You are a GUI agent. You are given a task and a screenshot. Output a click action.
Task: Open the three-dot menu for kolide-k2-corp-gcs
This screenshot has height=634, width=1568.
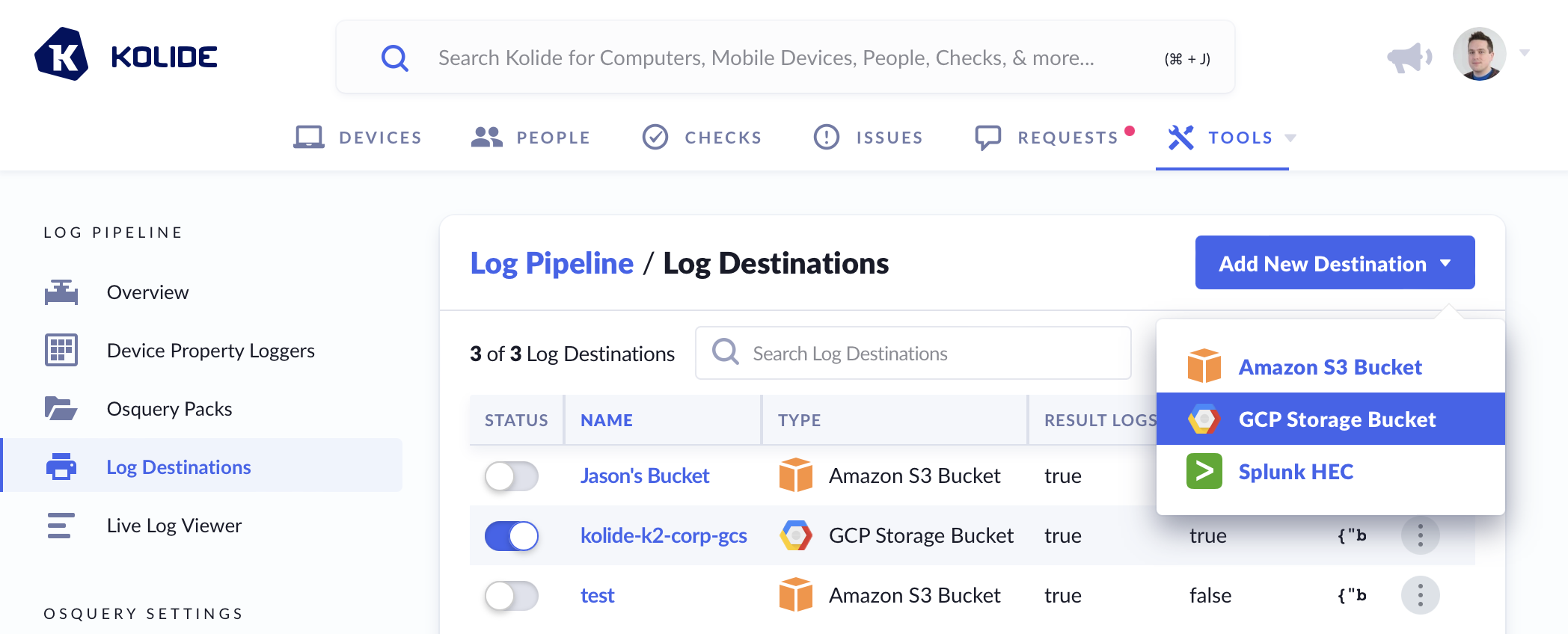coord(1420,535)
